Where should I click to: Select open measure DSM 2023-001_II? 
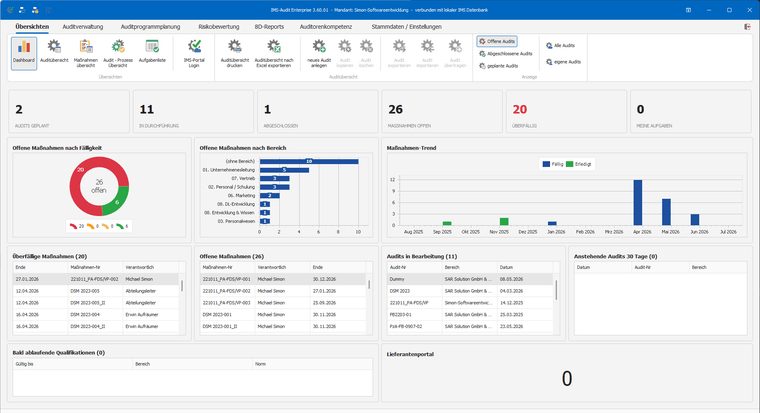pyautogui.click(x=283, y=327)
